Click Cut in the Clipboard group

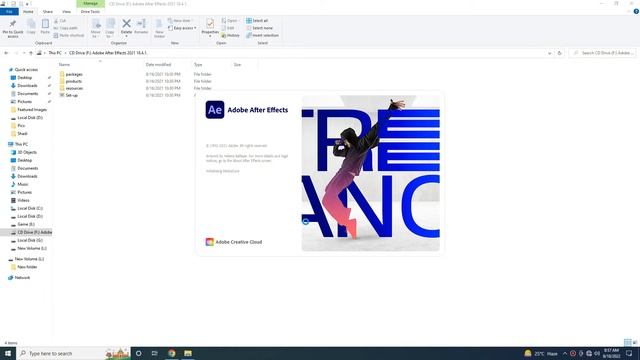pos(60,21)
